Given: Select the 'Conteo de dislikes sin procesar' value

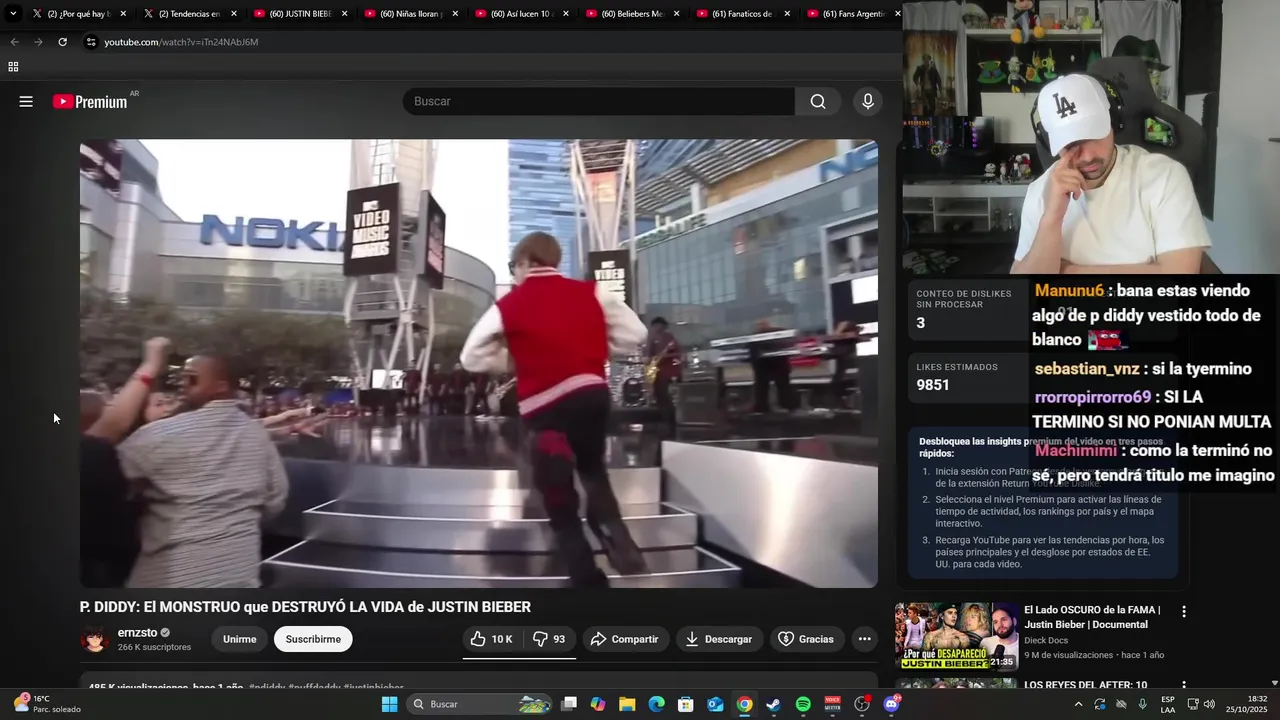Looking at the screenshot, I should 921,323.
